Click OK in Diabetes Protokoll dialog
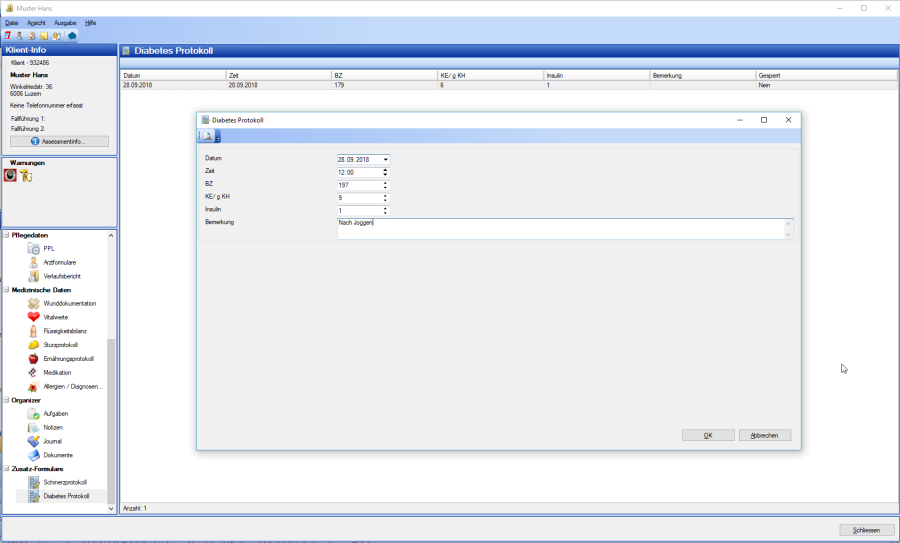Screen dimensions: 900x543 [708, 435]
